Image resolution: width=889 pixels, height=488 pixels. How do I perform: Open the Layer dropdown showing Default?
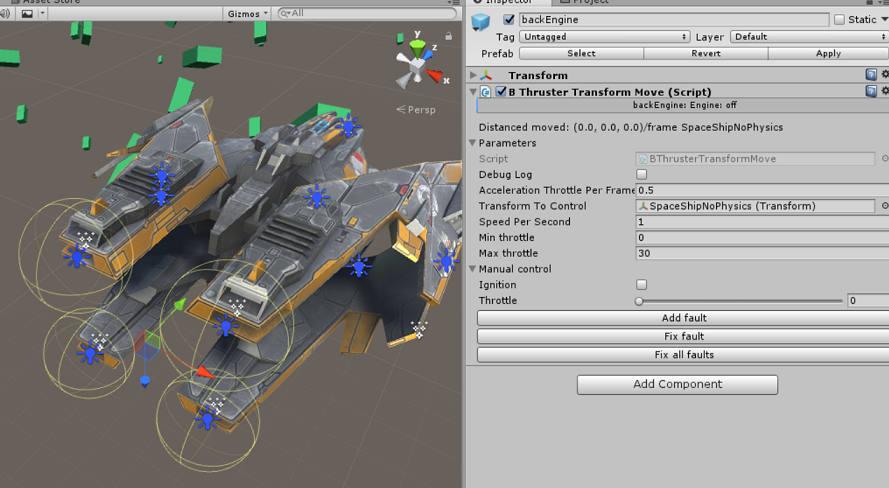tap(809, 37)
